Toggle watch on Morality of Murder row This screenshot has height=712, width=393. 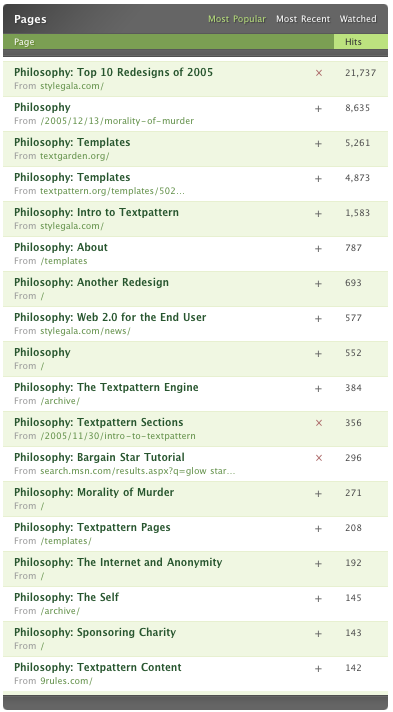pos(318,494)
